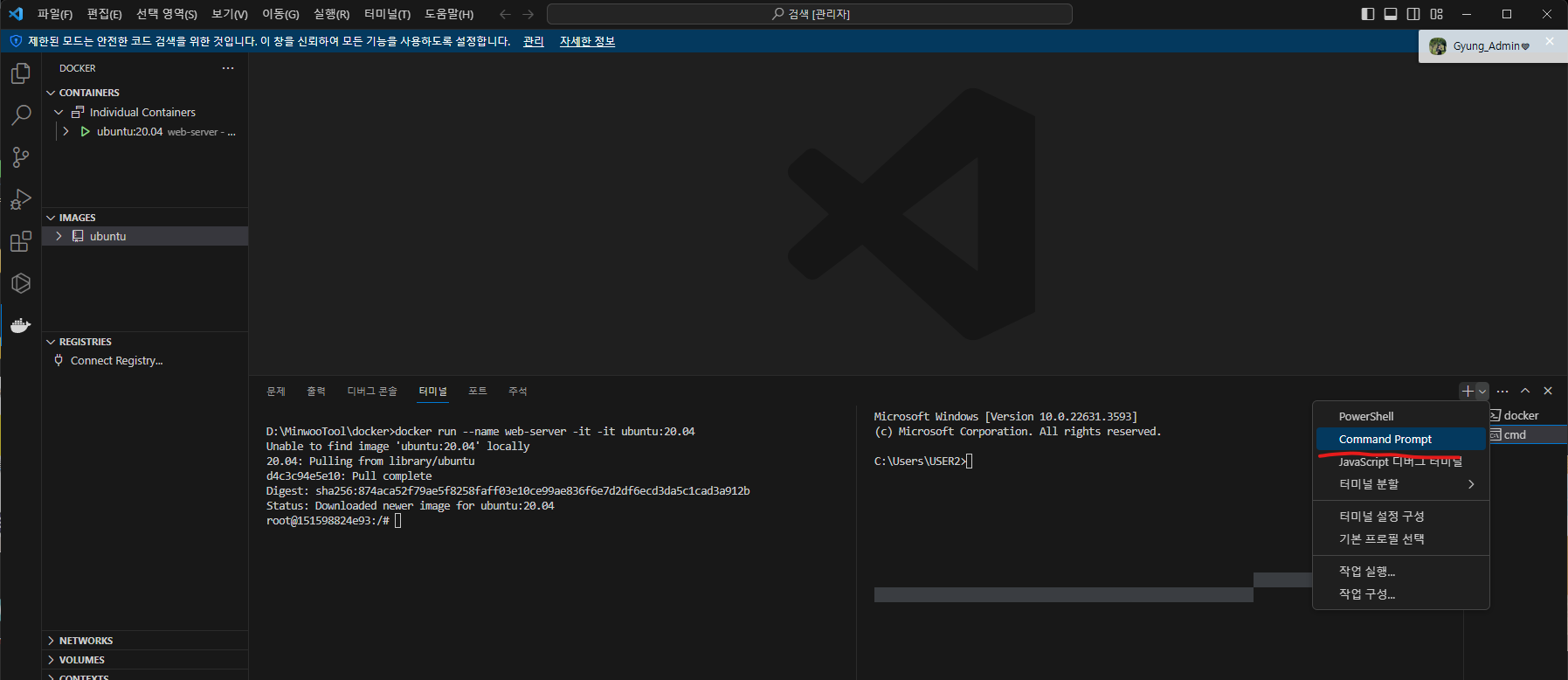Toggle the secondary side bar layout icon

(1413, 14)
